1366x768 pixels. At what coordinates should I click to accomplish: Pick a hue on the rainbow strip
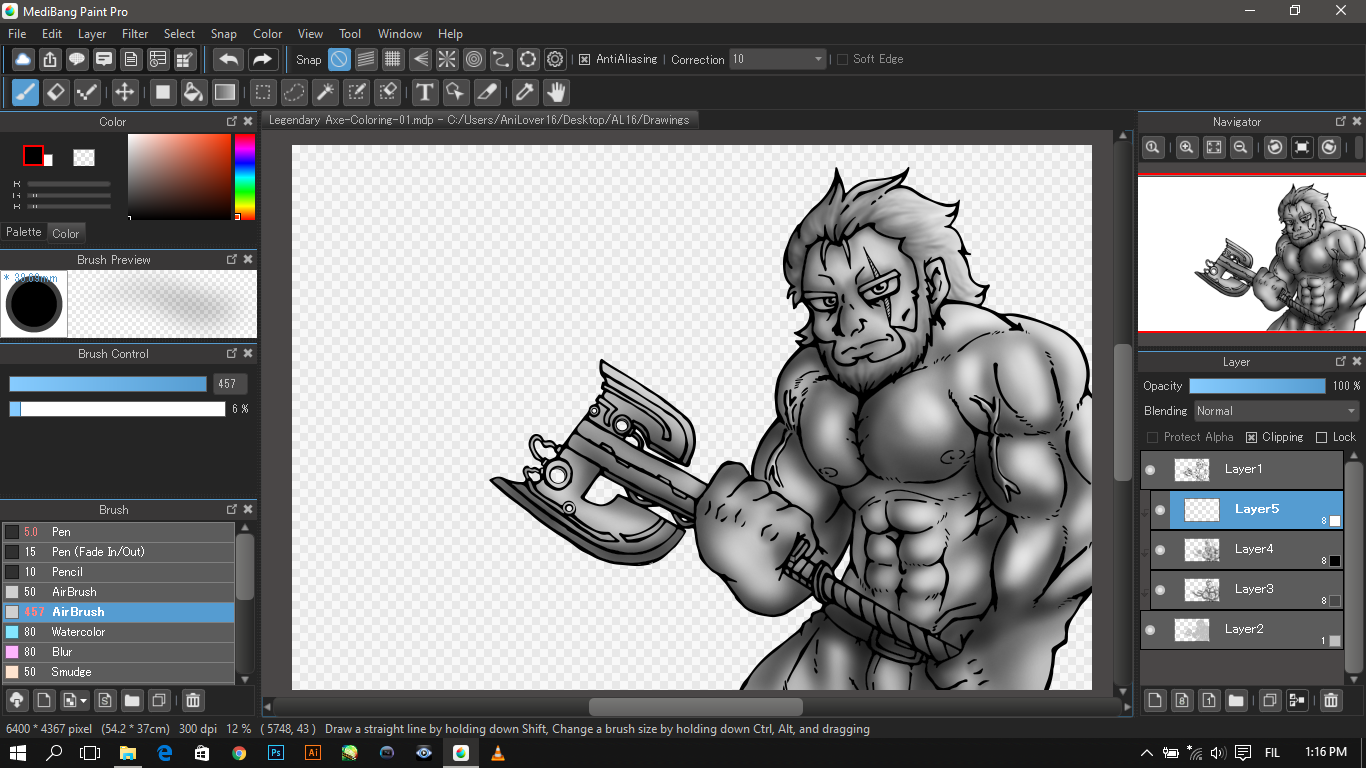pyautogui.click(x=245, y=177)
